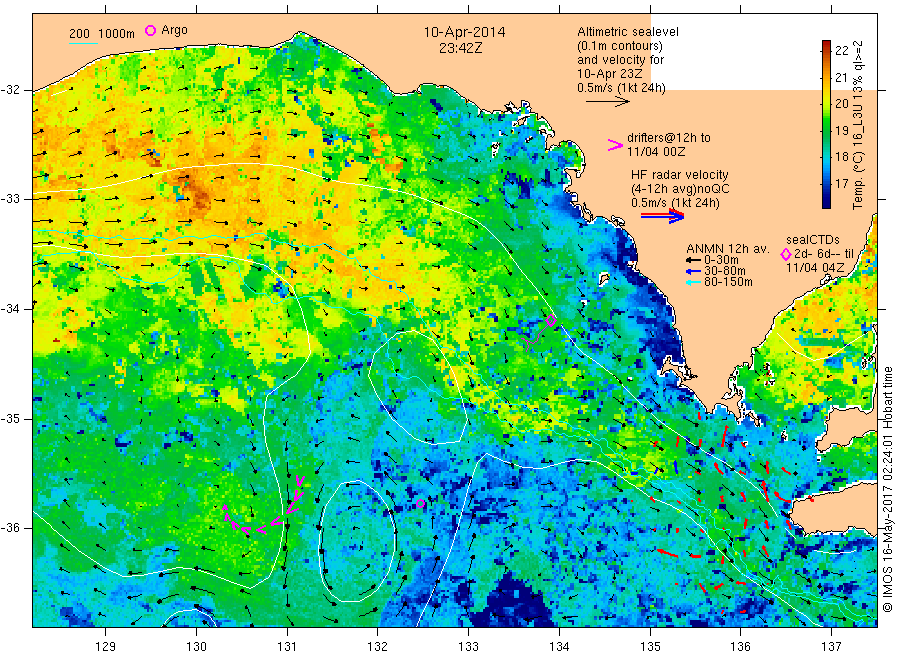Click the '80-150m' depth range label
The image size is (900, 660).
tap(728, 282)
